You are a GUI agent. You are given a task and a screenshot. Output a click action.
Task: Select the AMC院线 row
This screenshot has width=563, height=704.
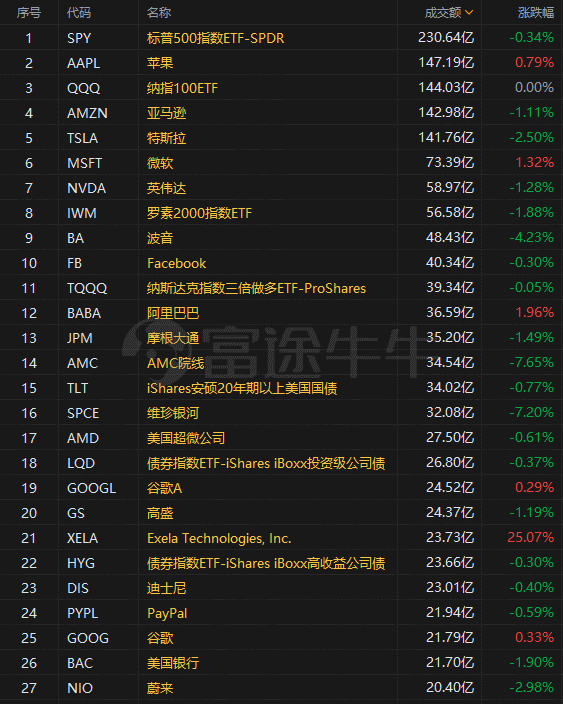[282, 363]
